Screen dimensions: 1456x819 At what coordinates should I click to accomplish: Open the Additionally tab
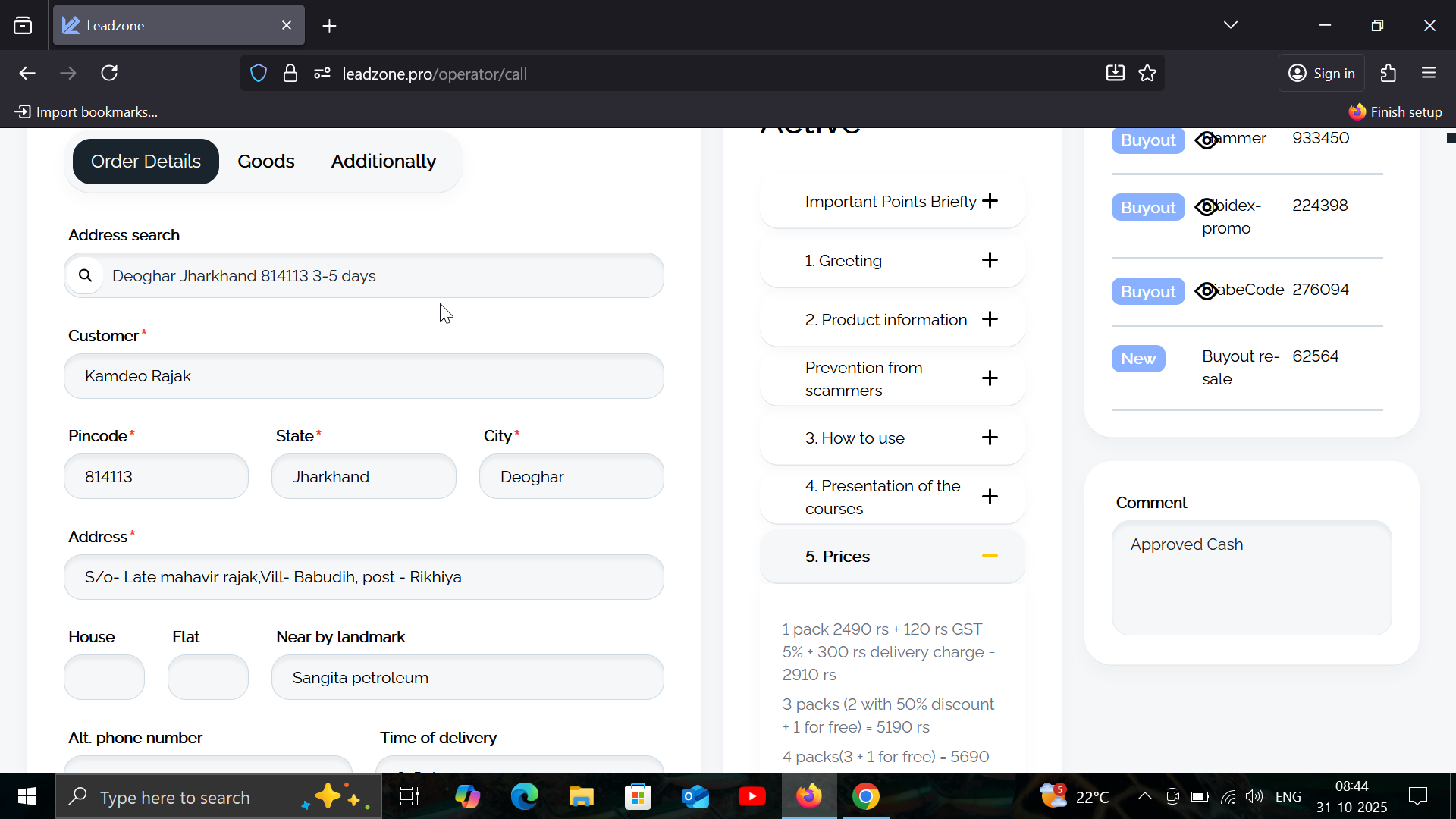383,162
